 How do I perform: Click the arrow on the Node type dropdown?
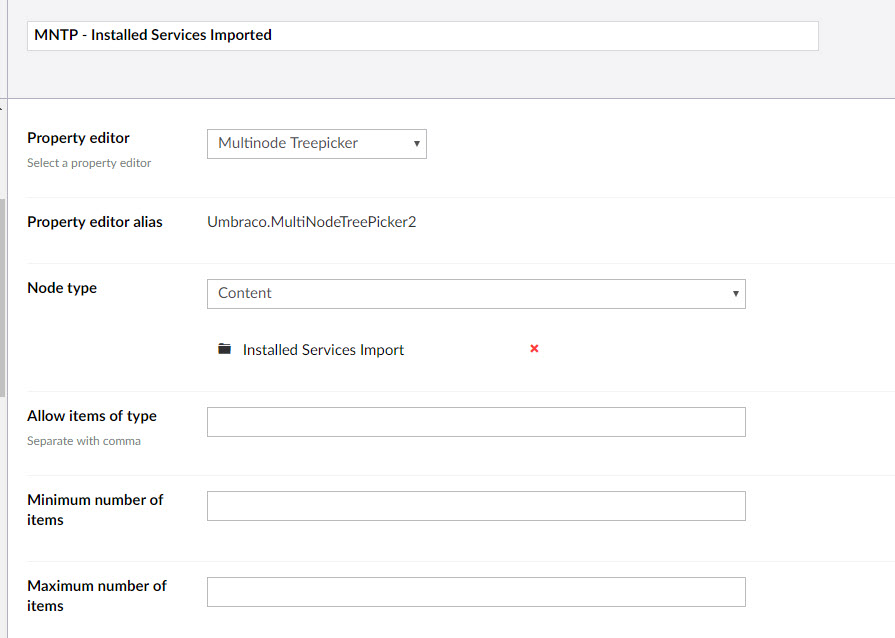coord(735,294)
